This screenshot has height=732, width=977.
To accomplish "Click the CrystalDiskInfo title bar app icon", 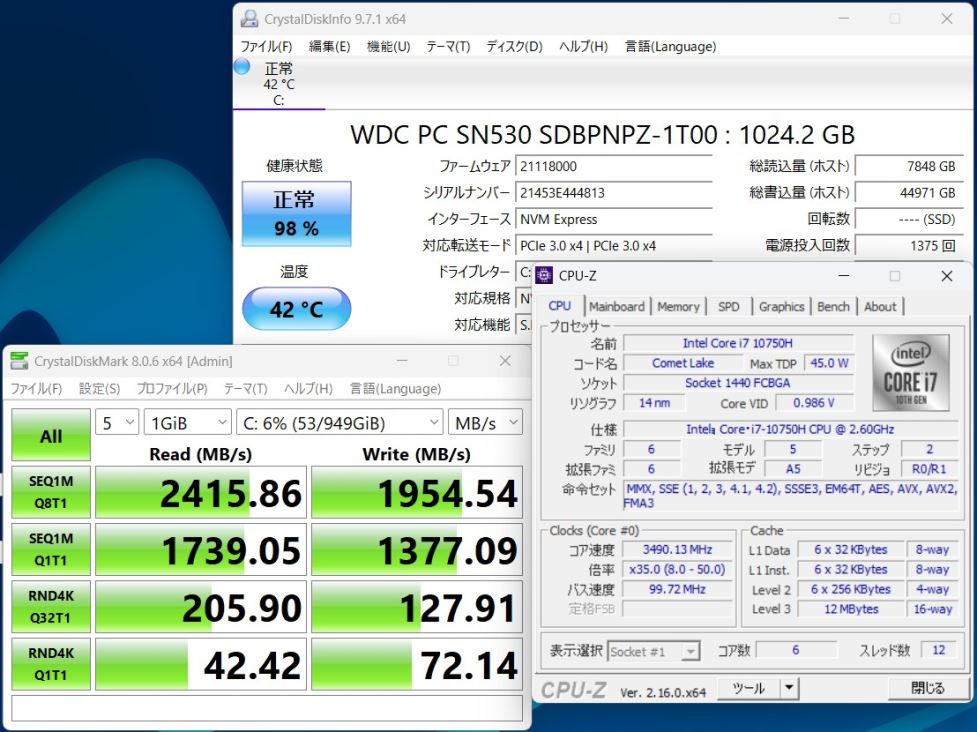I will (x=249, y=19).
